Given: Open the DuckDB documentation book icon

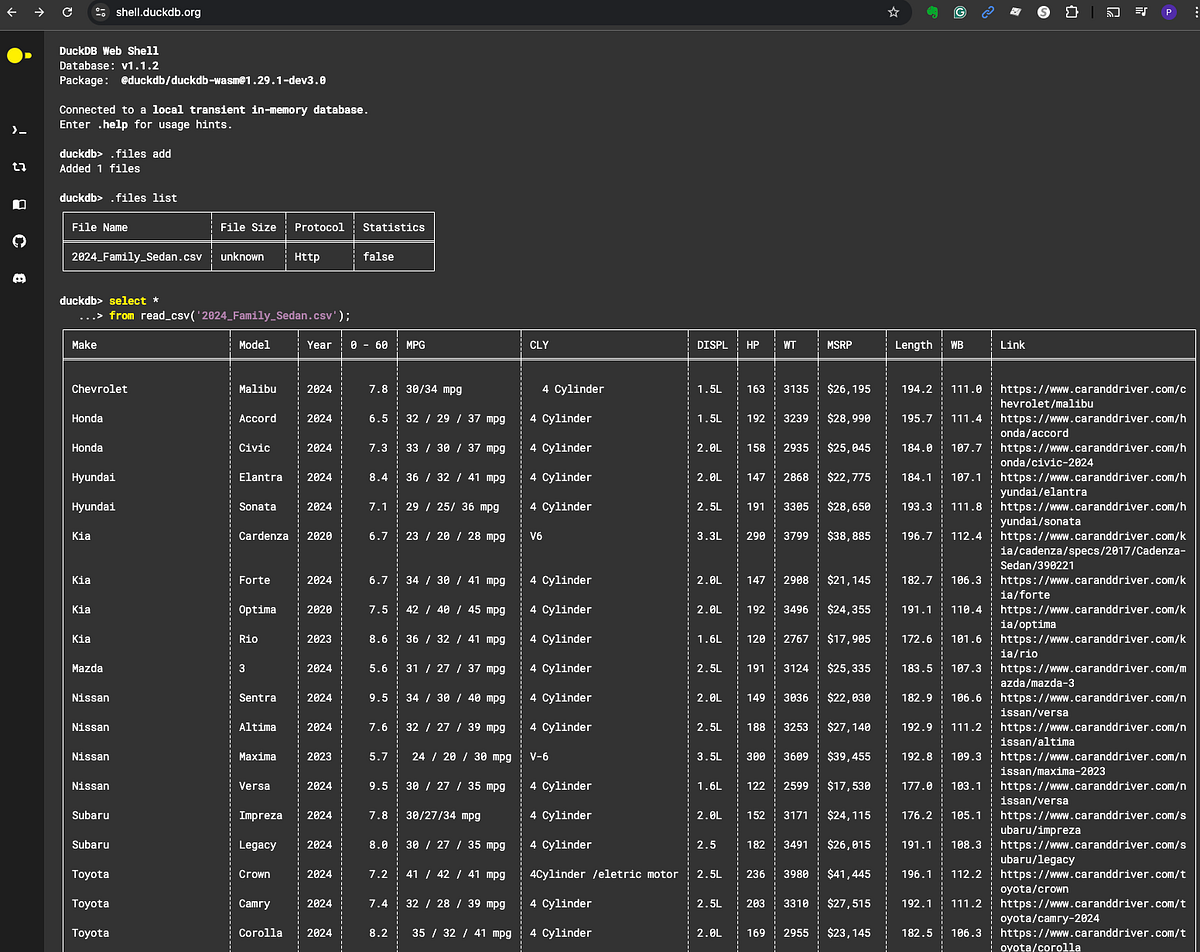Looking at the screenshot, I should click(x=20, y=204).
